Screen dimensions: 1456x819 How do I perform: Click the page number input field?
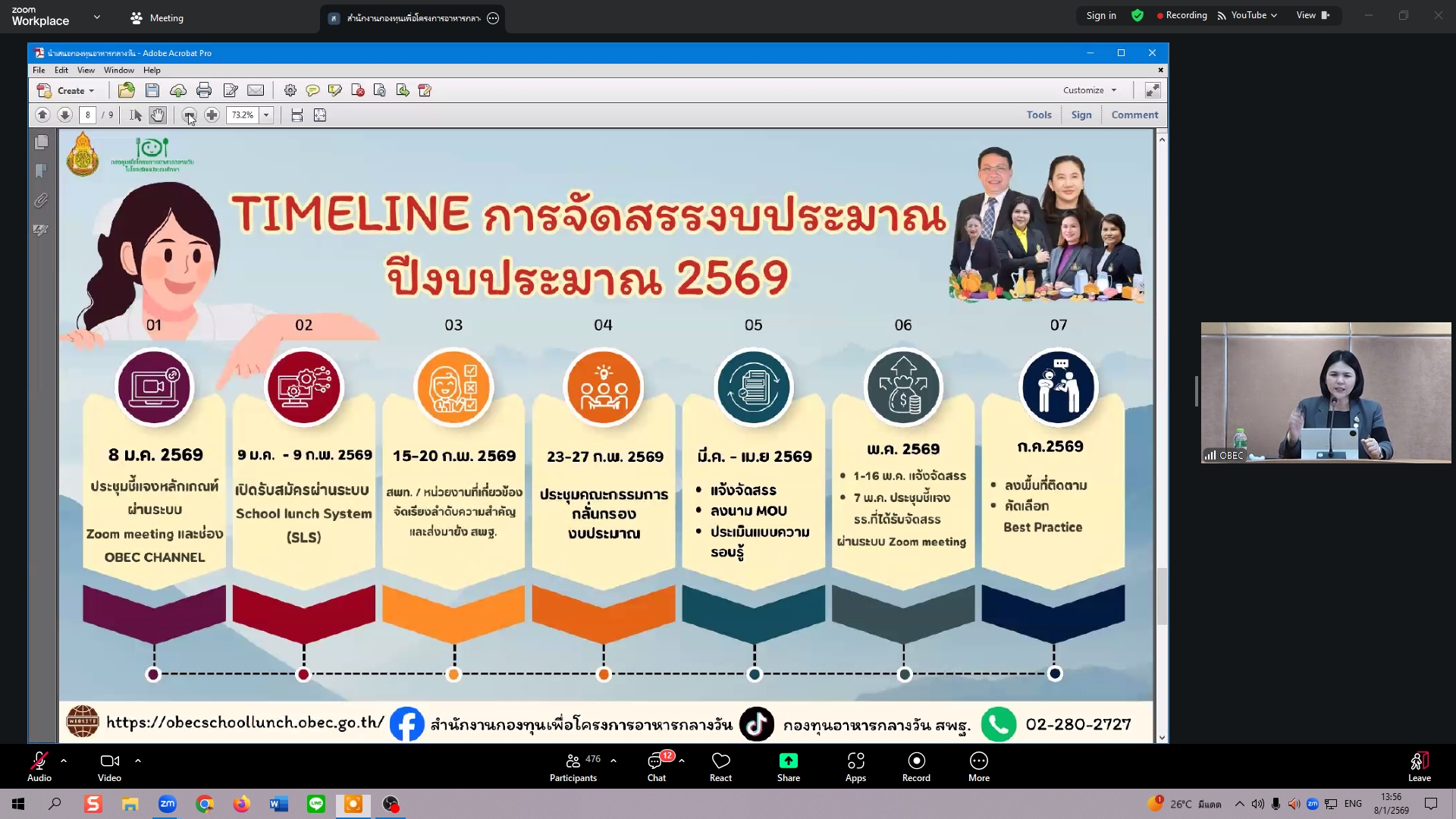(x=88, y=115)
